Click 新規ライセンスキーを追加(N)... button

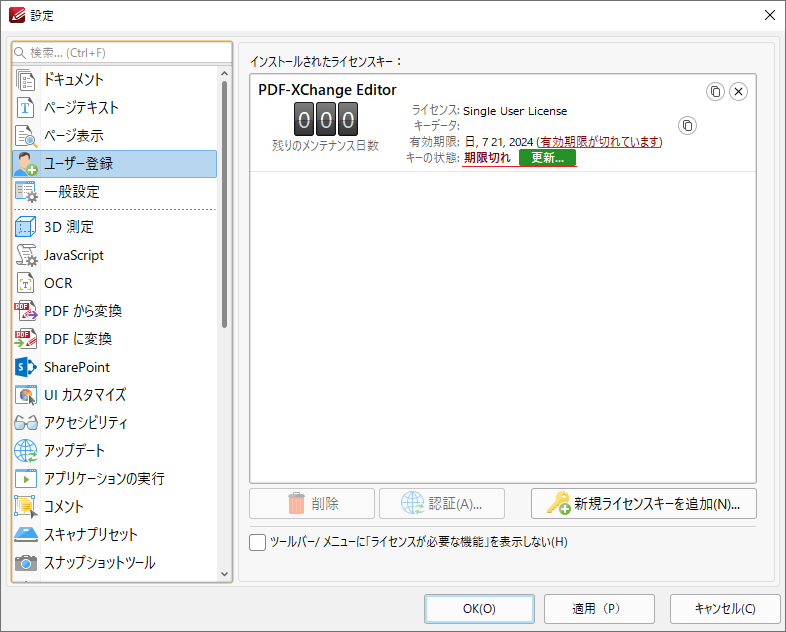[x=644, y=503]
